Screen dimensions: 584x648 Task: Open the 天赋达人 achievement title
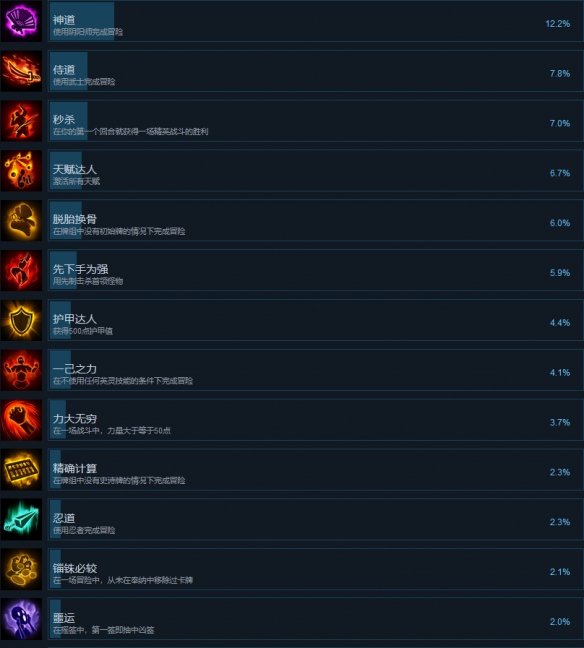pyautogui.click(x=74, y=169)
